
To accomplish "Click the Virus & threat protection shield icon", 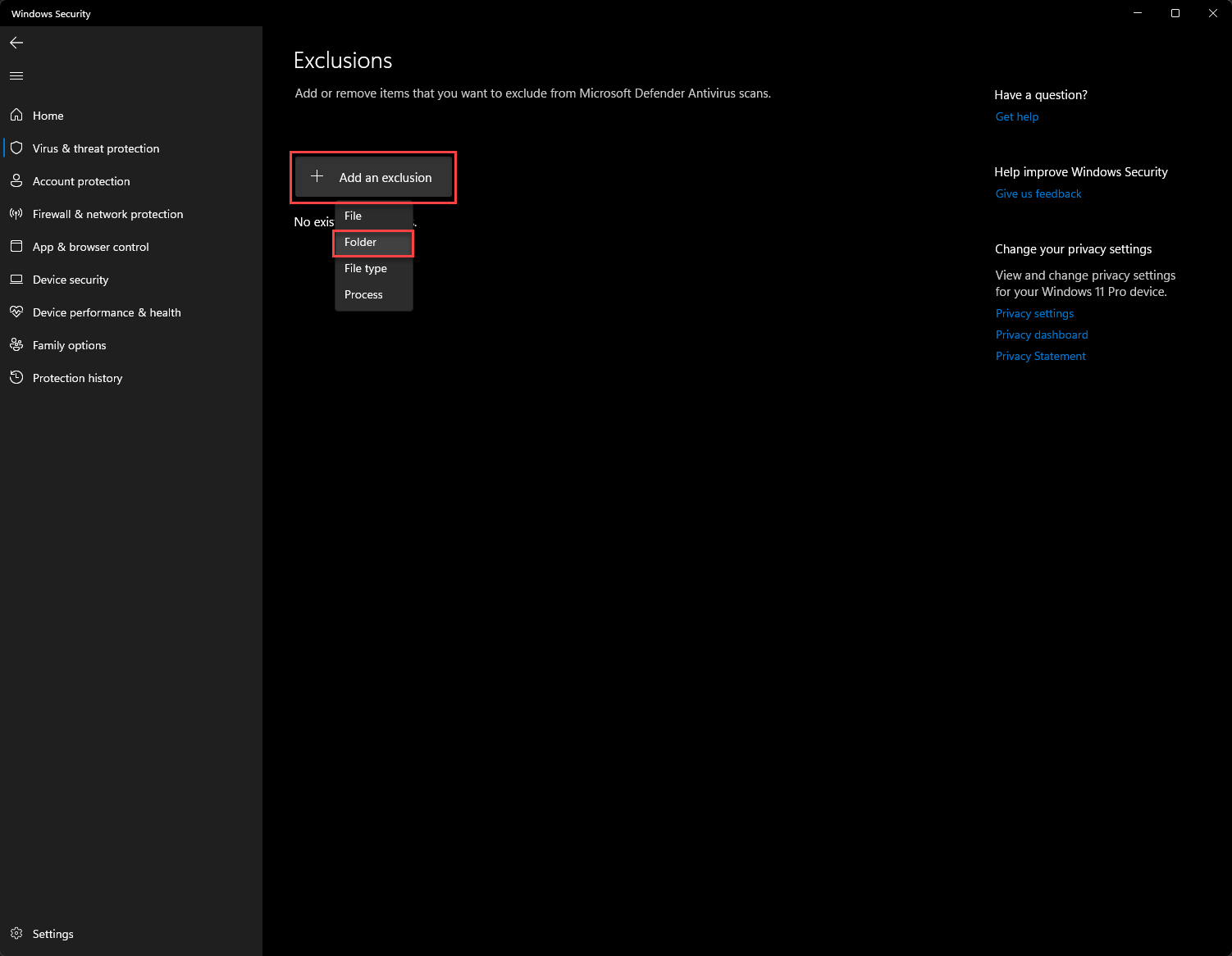I will pyautogui.click(x=16, y=148).
